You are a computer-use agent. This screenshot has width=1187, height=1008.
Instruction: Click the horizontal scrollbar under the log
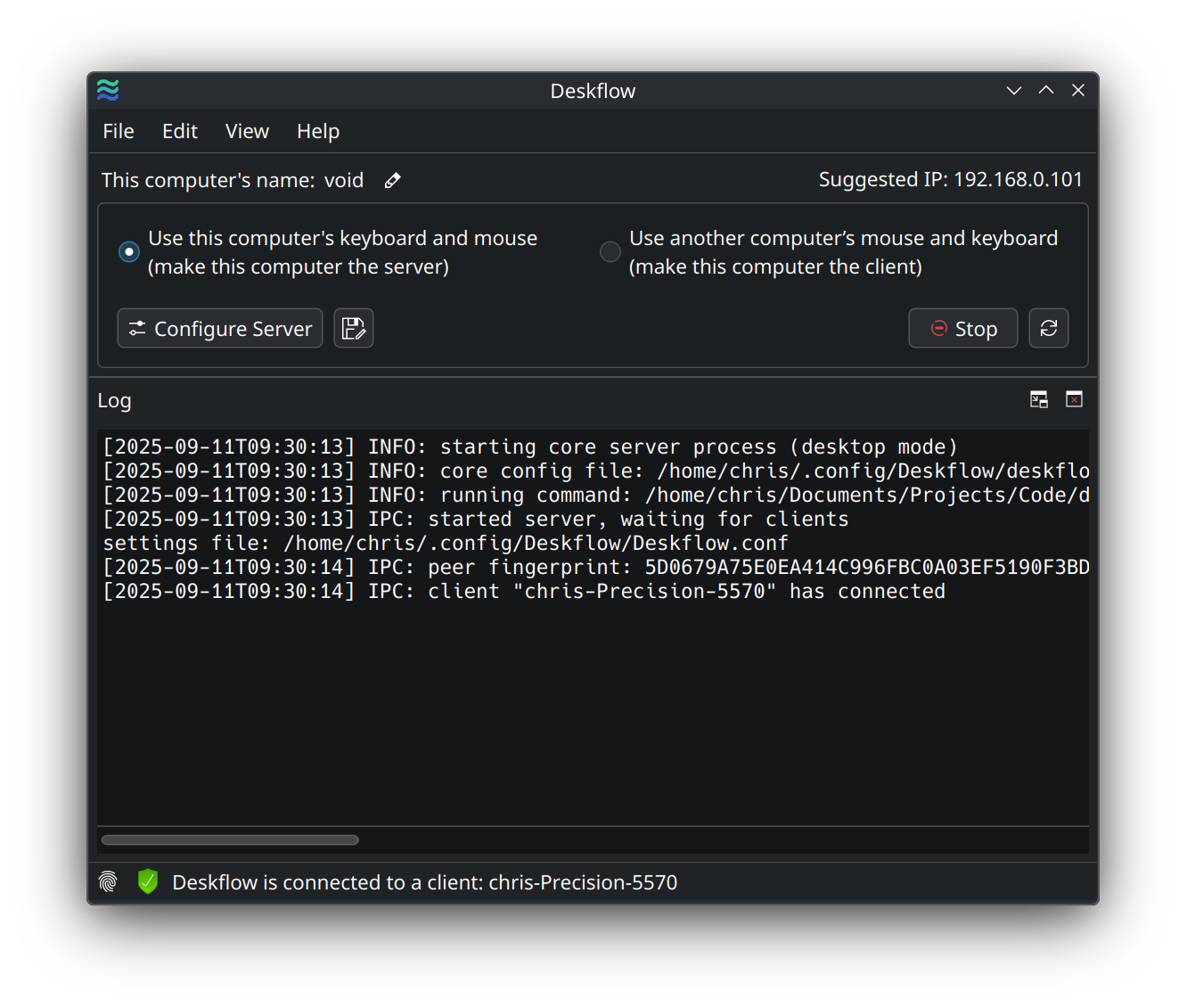230,840
